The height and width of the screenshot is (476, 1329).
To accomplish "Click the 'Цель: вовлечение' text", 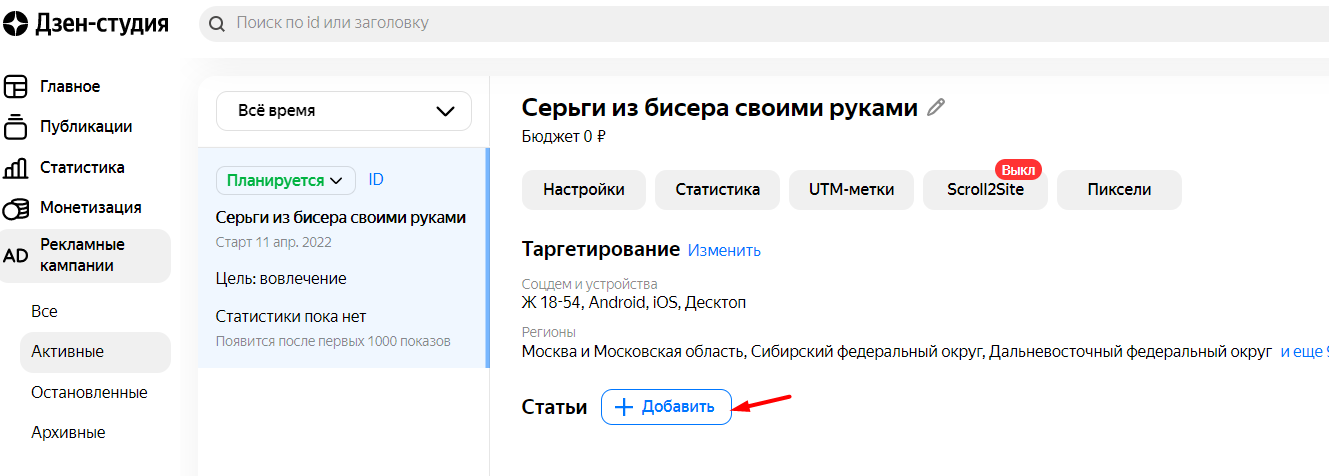I will 281,278.
